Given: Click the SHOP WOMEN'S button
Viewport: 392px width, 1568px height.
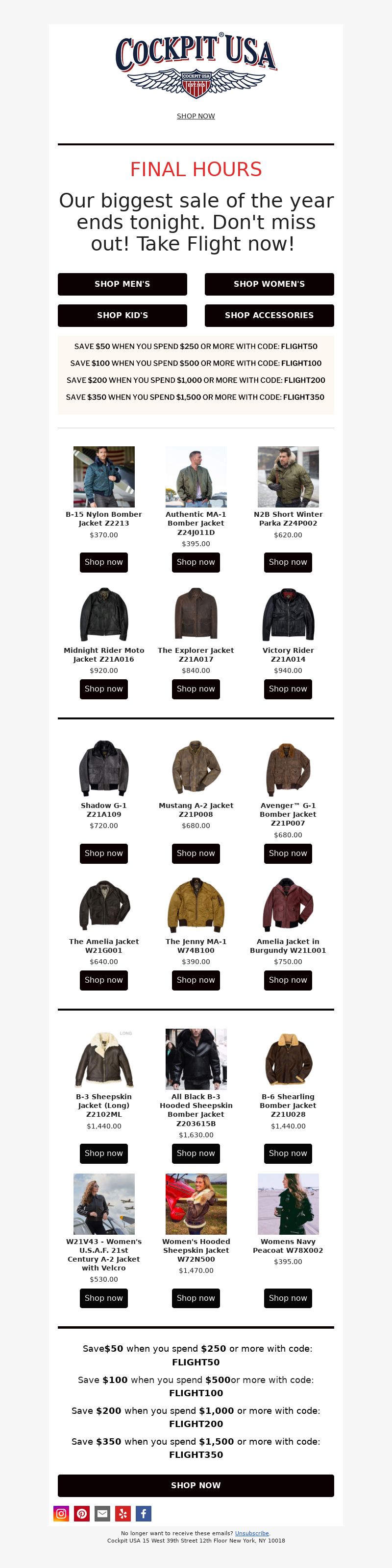Looking at the screenshot, I should coord(269,284).
